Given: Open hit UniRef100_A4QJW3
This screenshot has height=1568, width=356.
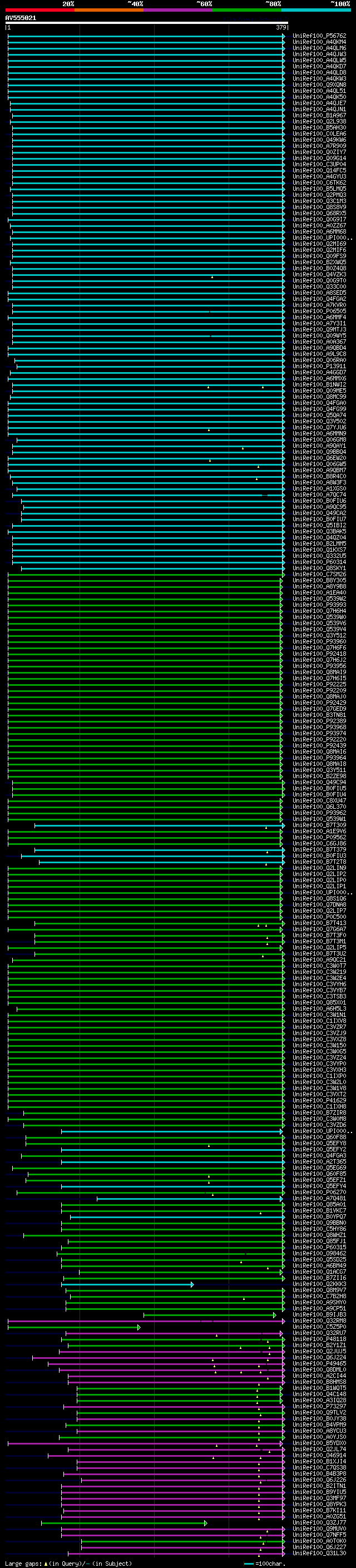Looking at the screenshot, I should pos(319,54).
